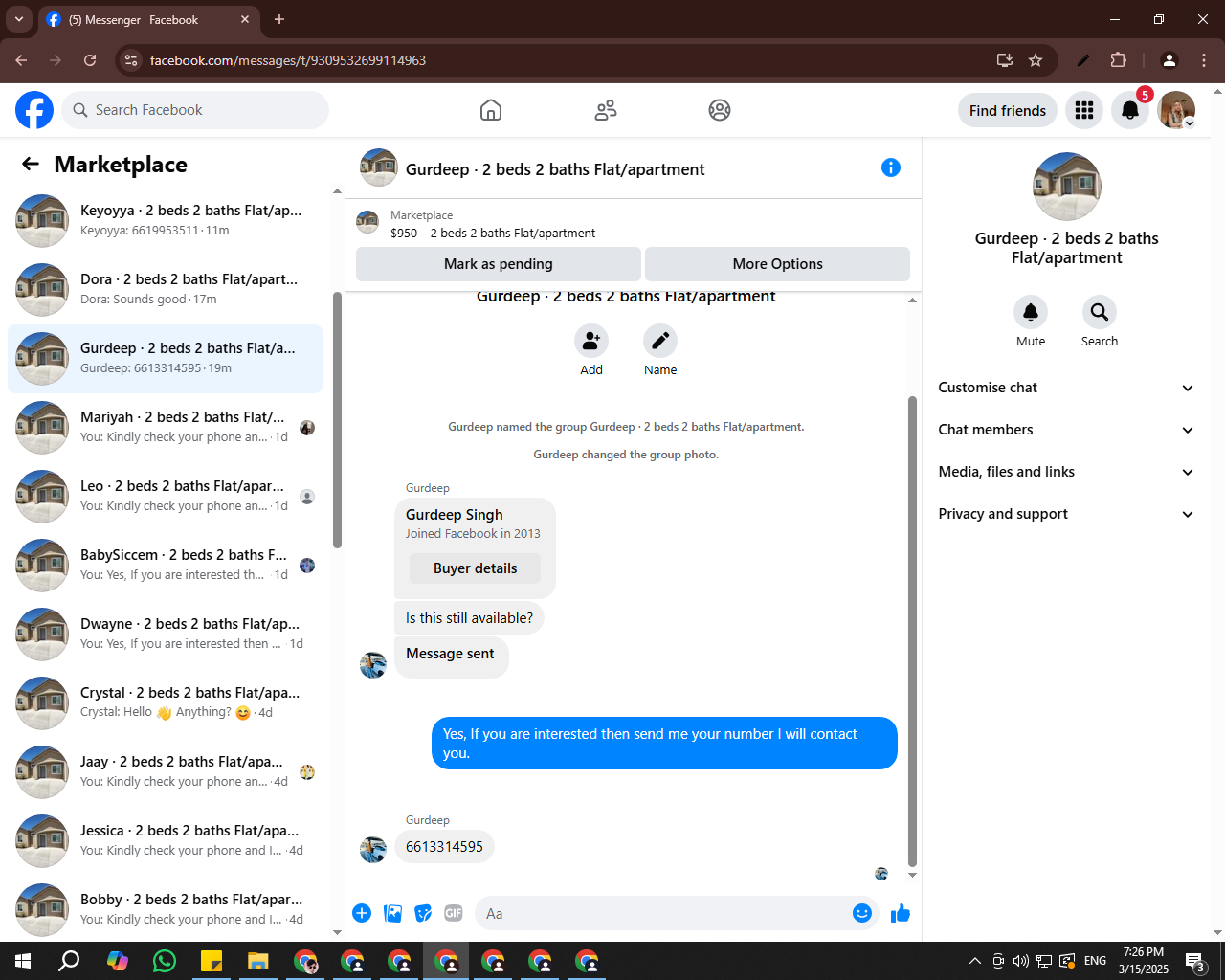
Task: Open the account profile picture menu
Action: pos(1176,110)
